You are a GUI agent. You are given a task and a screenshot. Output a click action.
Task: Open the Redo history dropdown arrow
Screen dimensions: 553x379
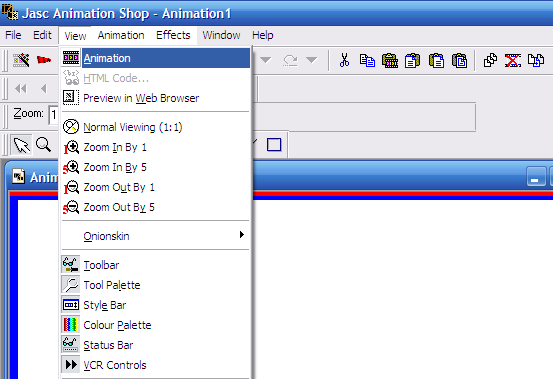pyautogui.click(x=311, y=60)
